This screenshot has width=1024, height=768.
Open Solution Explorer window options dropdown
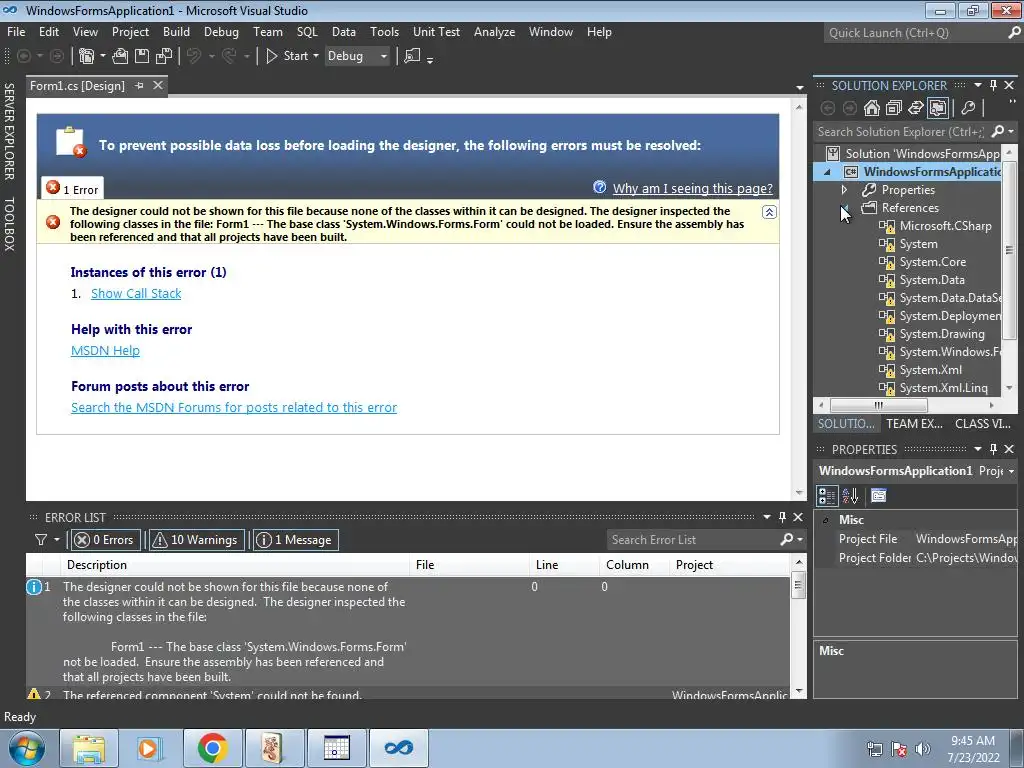click(978, 85)
